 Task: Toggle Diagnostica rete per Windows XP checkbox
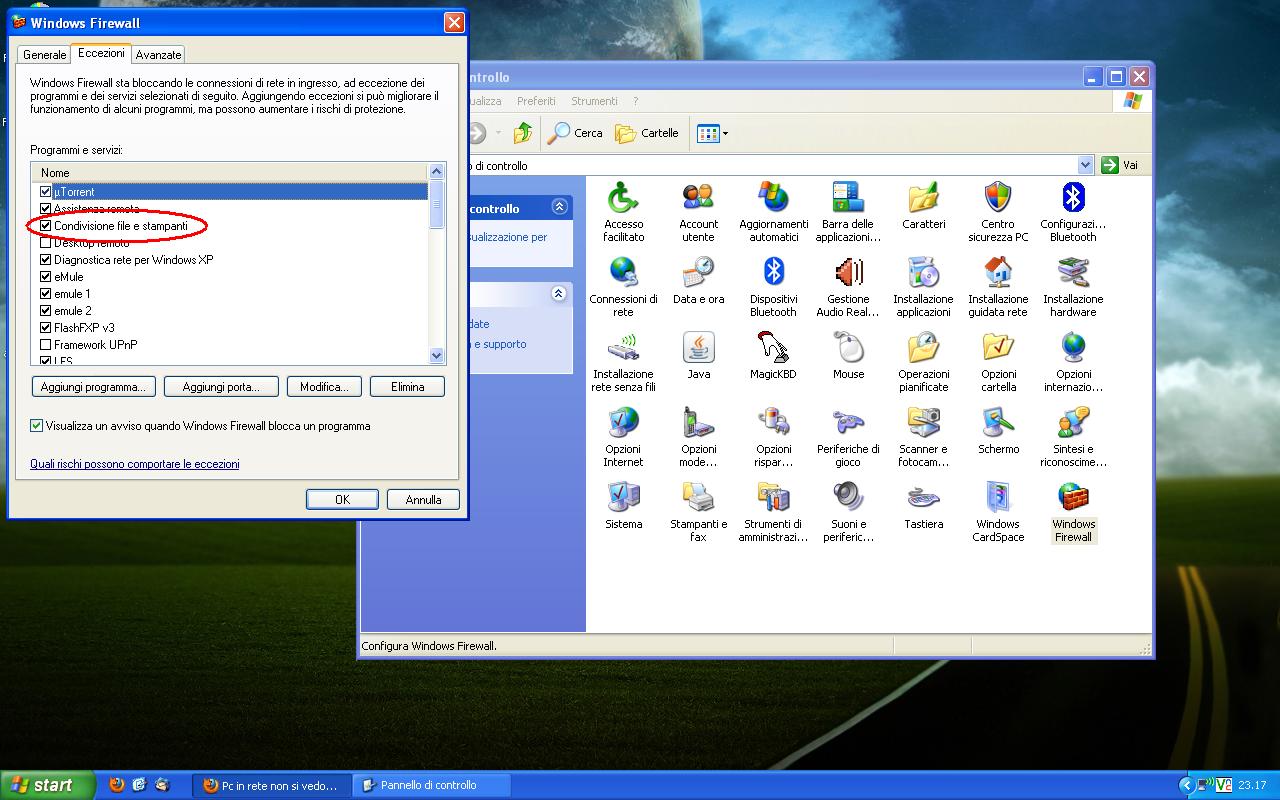pos(45,259)
